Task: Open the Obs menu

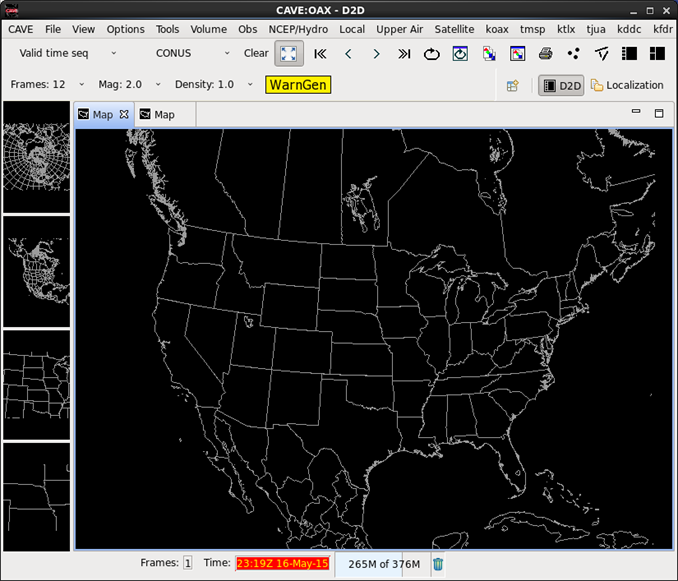Action: click(x=247, y=29)
